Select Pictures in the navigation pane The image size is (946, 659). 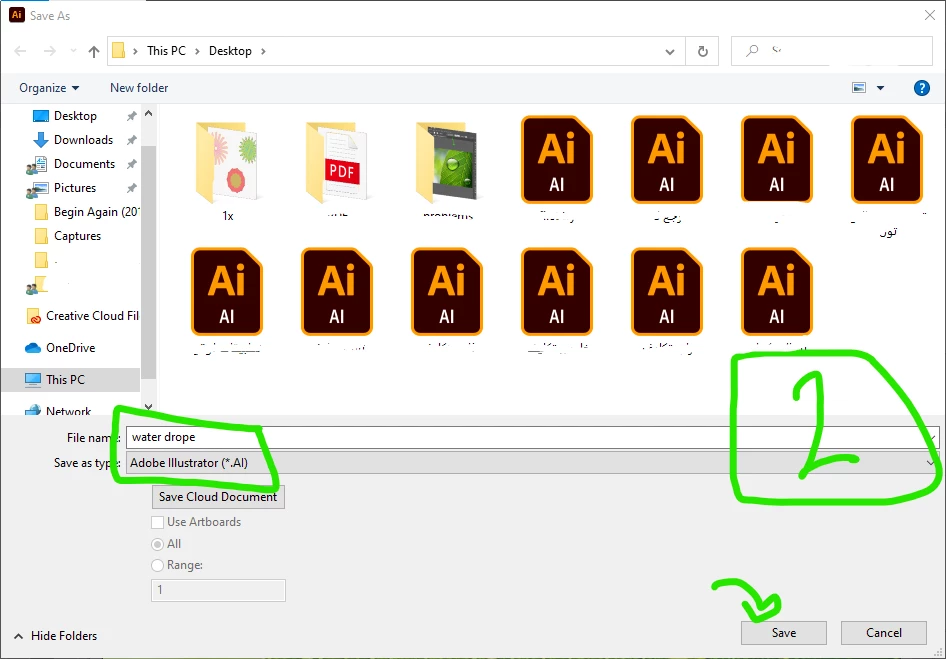coord(74,188)
